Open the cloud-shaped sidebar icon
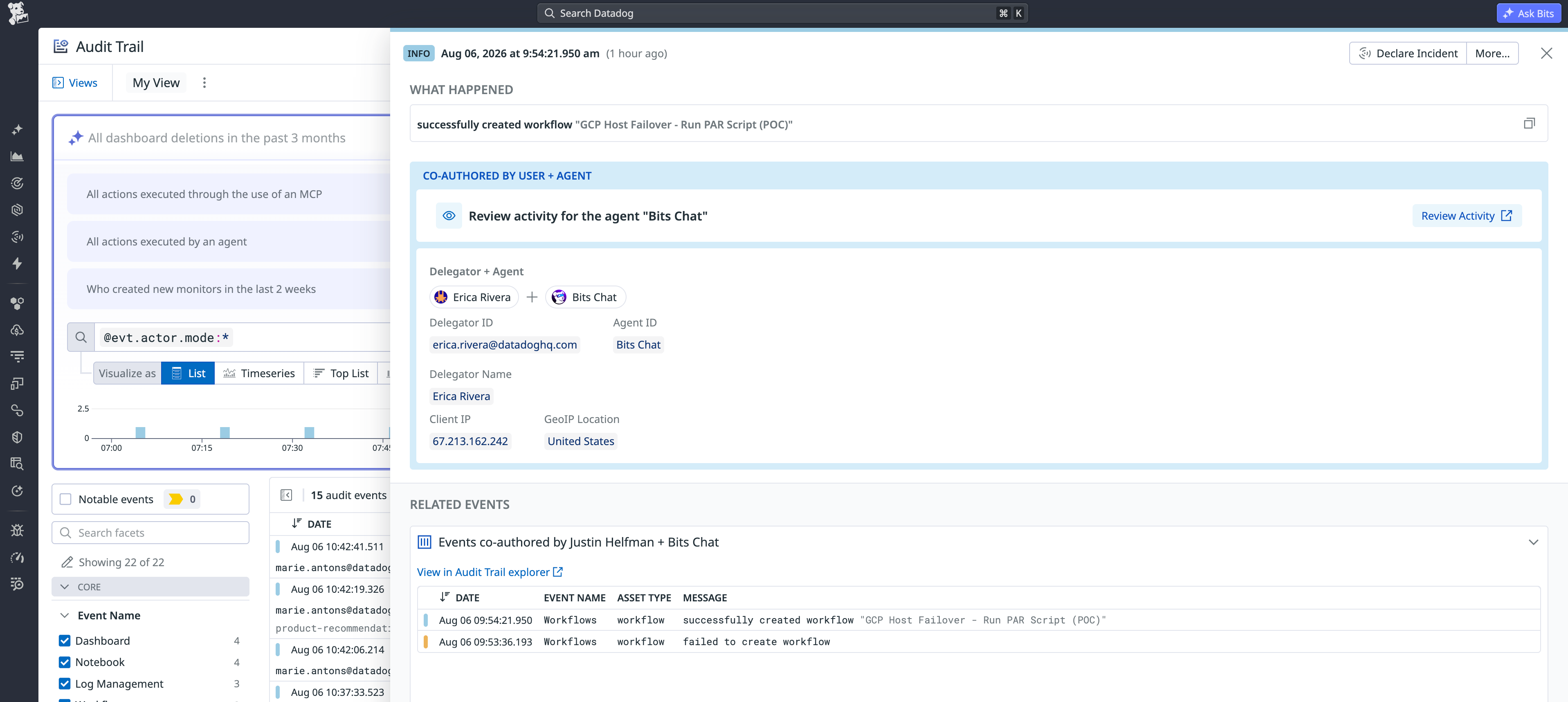 point(17,330)
